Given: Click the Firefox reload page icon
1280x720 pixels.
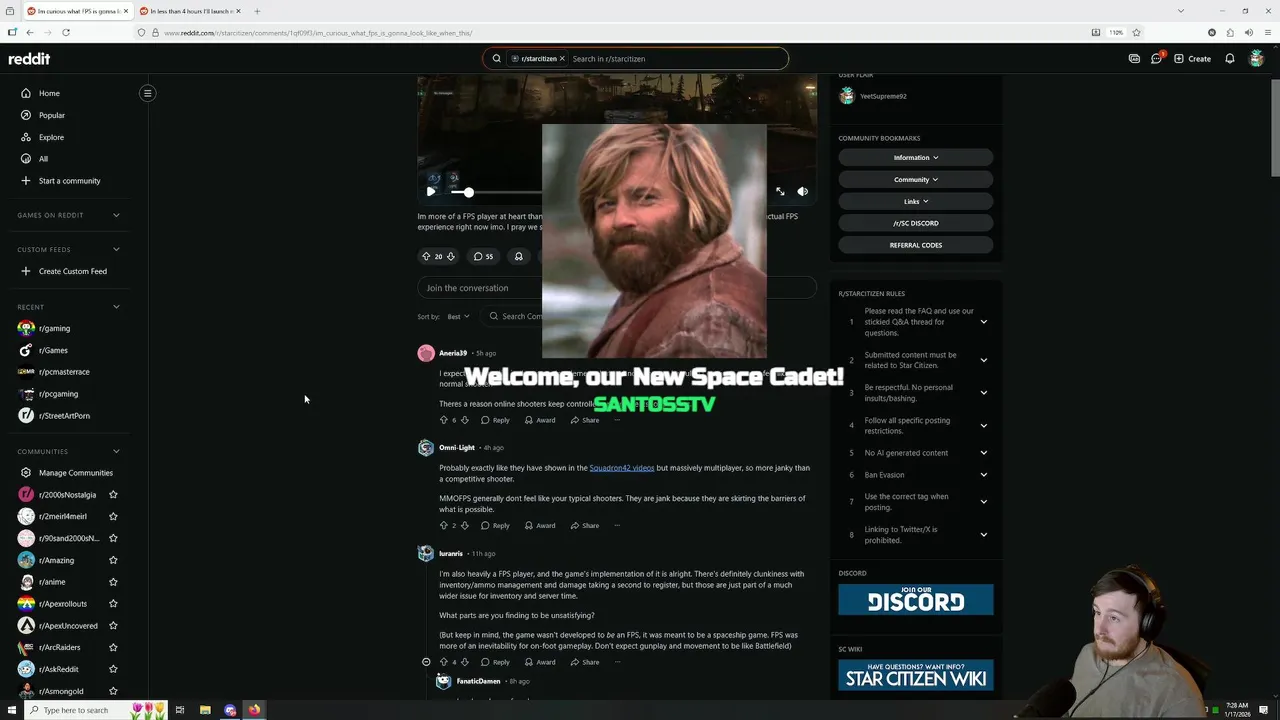Looking at the screenshot, I should [66, 32].
